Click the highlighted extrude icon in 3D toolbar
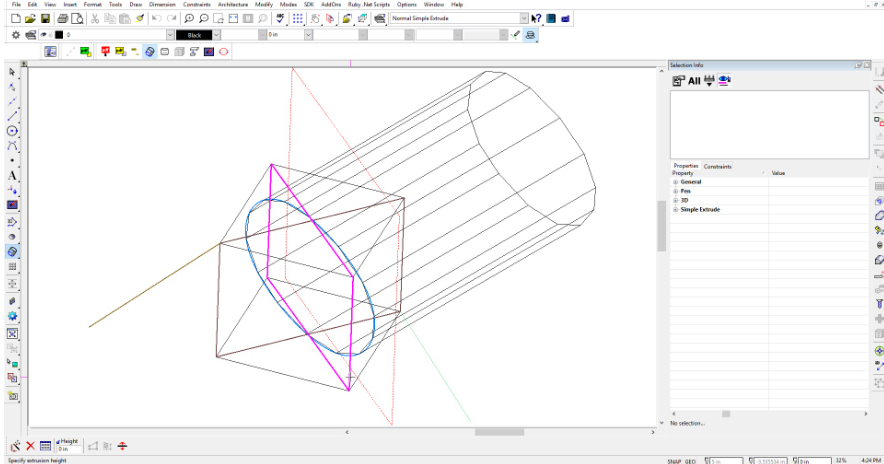Viewport: 884px width, 464px height. tap(150, 52)
